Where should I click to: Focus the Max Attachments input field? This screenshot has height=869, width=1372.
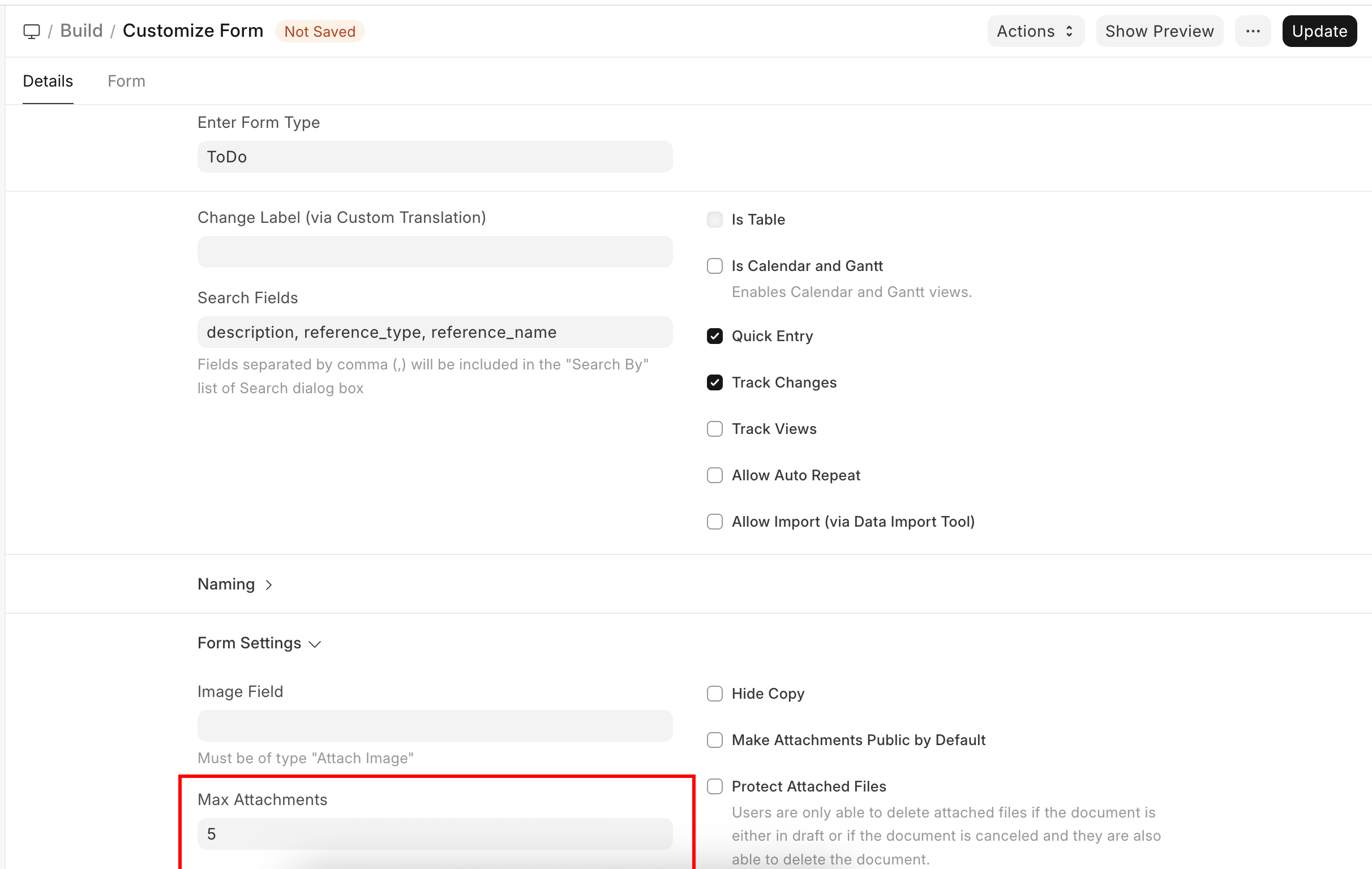(434, 834)
